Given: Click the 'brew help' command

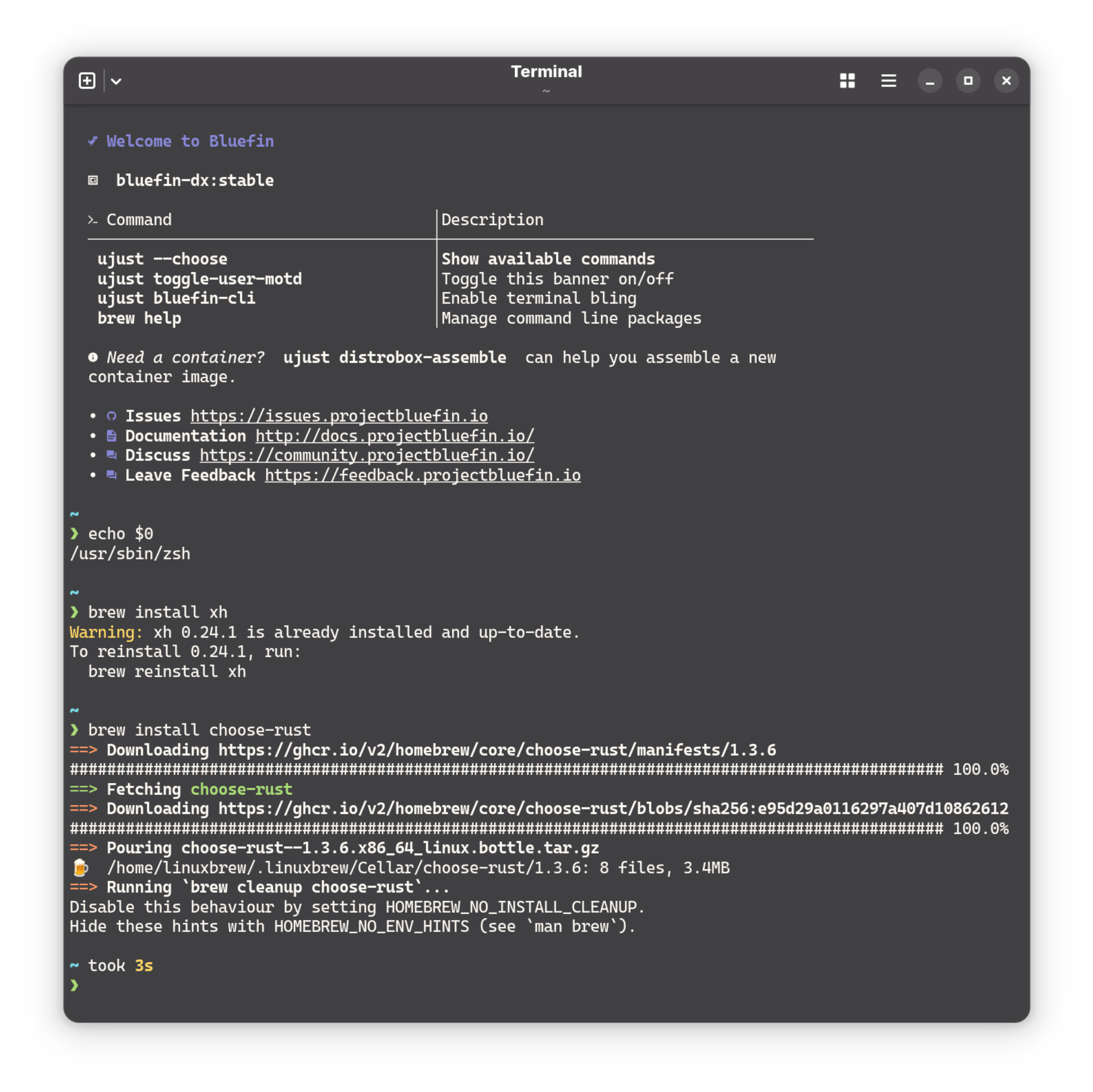Looking at the screenshot, I should (139, 318).
